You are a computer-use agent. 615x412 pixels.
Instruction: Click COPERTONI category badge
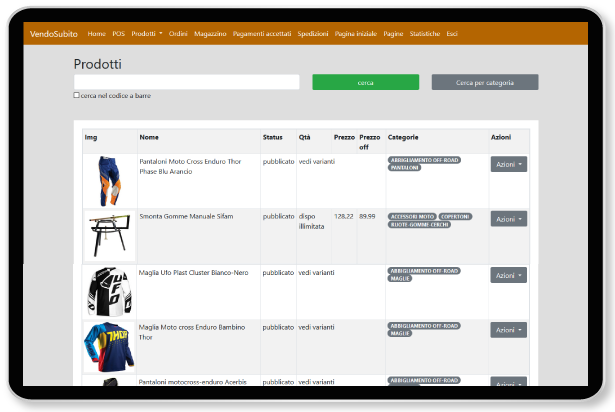tap(455, 217)
